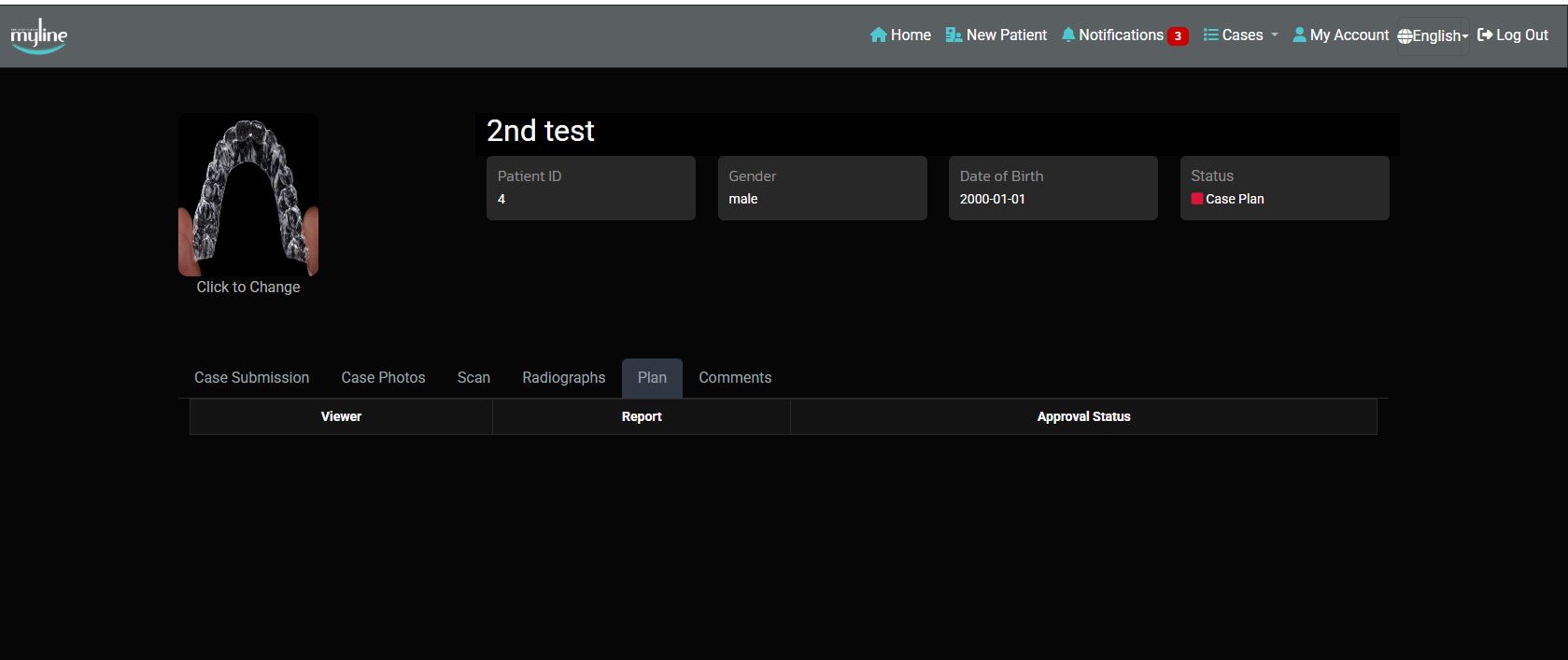
Task: Click the New Patient icon
Action: 954,35
